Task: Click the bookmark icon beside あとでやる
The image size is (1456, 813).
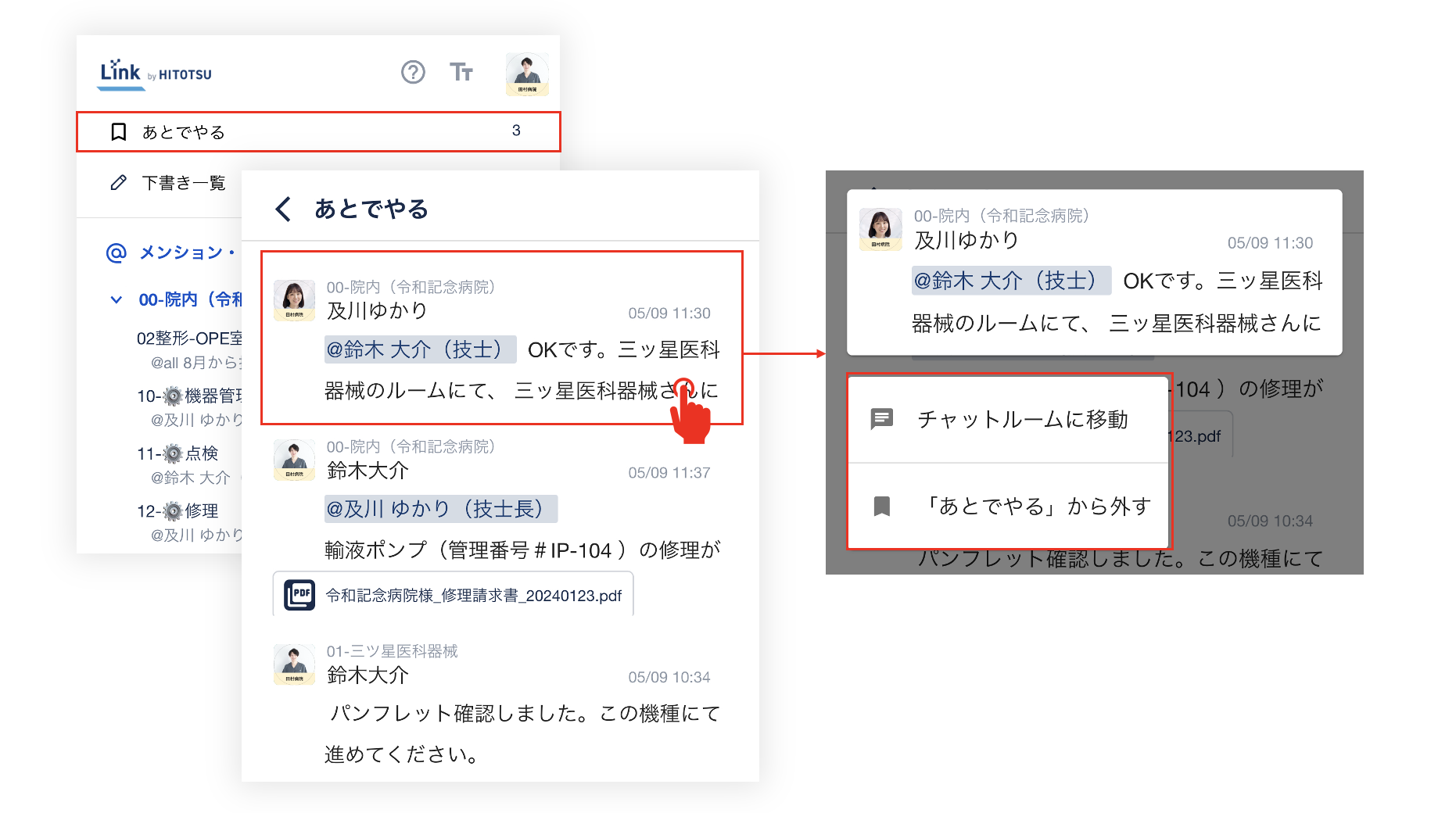Action: [119, 131]
